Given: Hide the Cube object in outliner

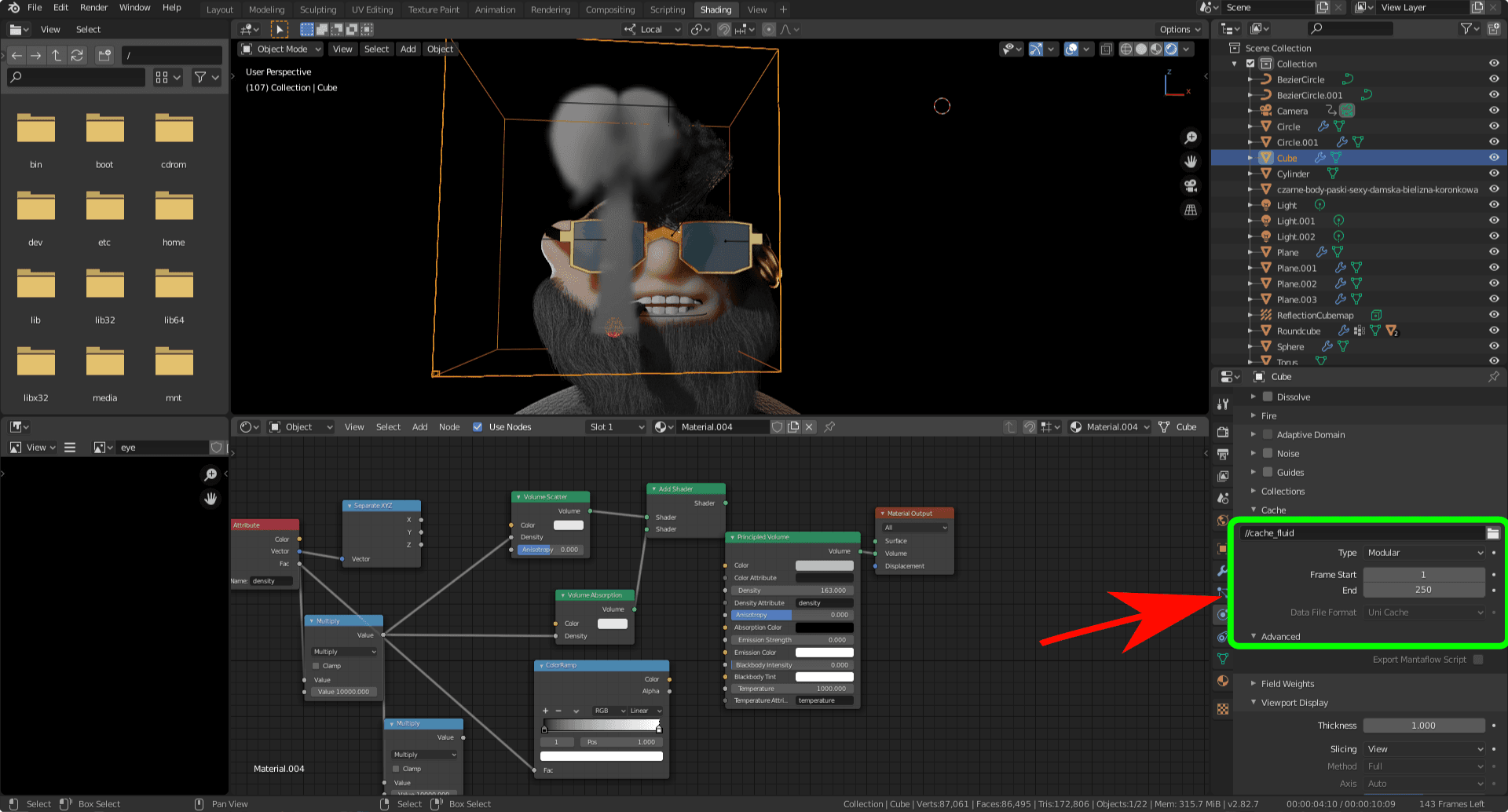Looking at the screenshot, I should click(x=1493, y=158).
